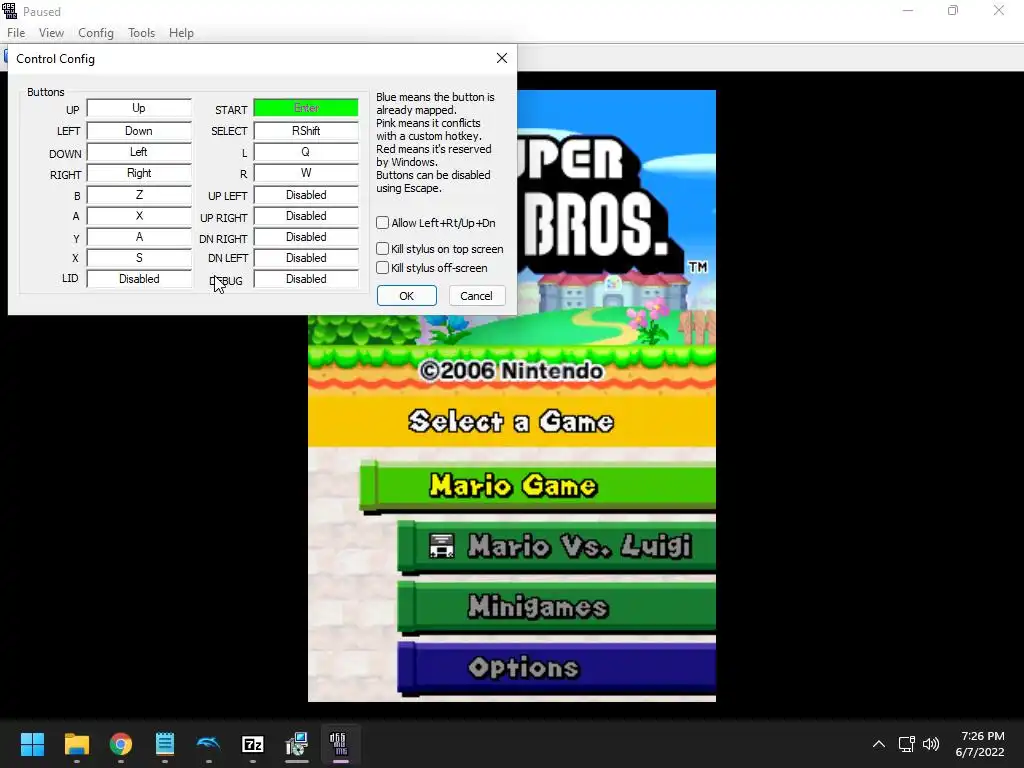The image size is (1024, 768).
Task: Choose Options on the DS screen
Action: pyautogui.click(x=556, y=667)
